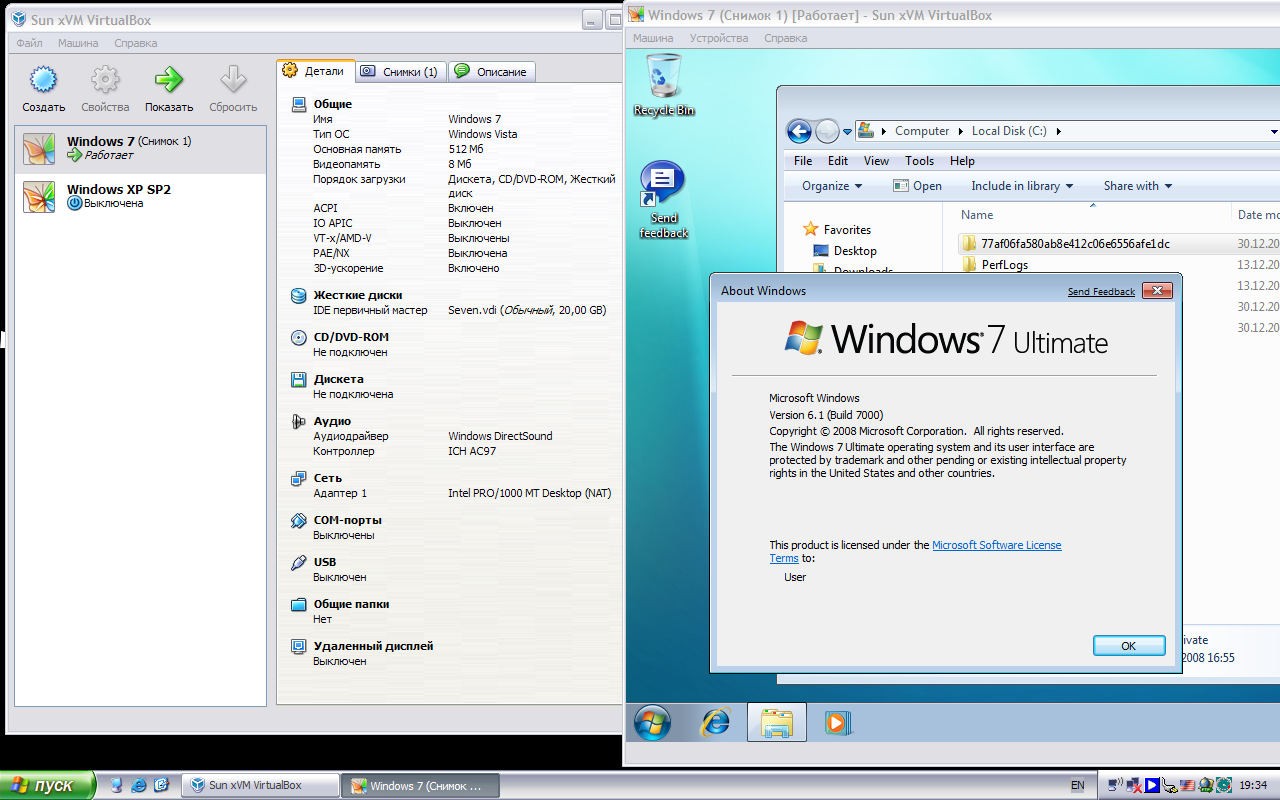Open the Help menu in Explorer

point(962,161)
